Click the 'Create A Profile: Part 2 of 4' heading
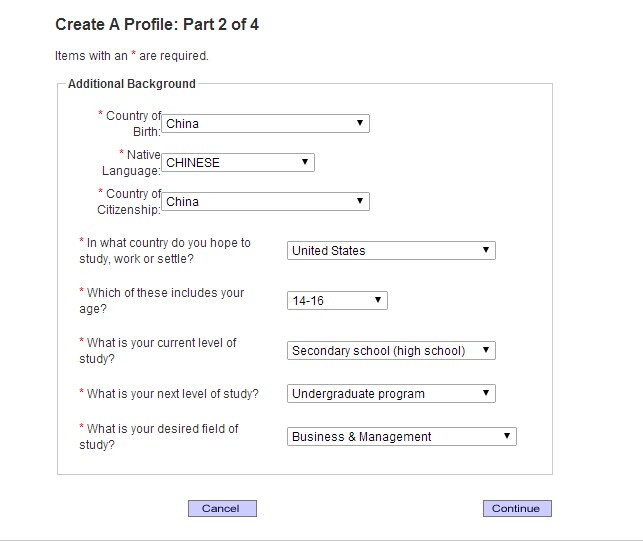643x542 pixels. point(157,24)
